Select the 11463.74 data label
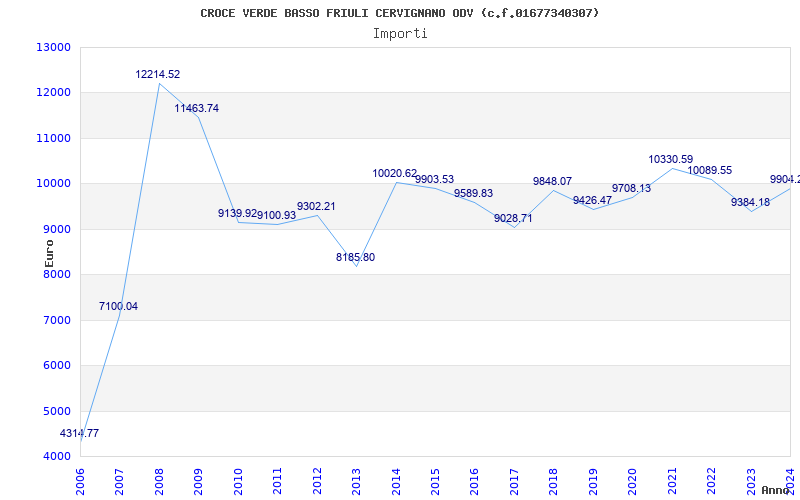 196,108
